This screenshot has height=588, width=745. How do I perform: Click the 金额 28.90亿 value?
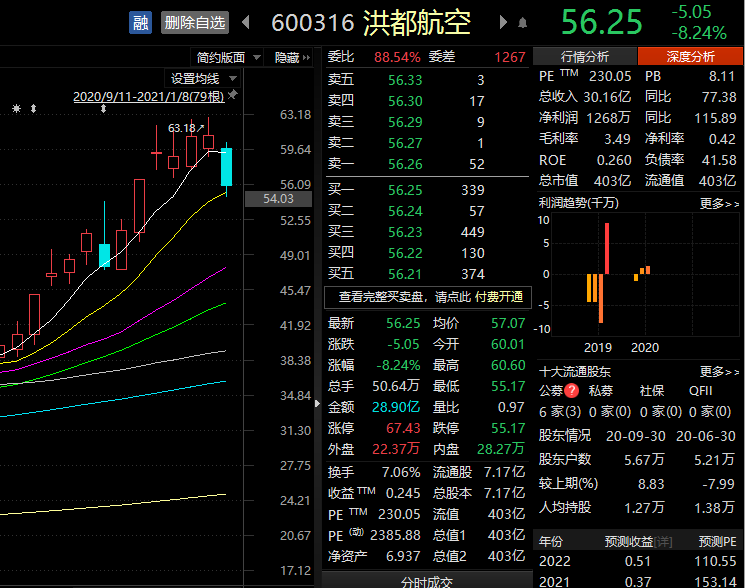(x=396, y=407)
